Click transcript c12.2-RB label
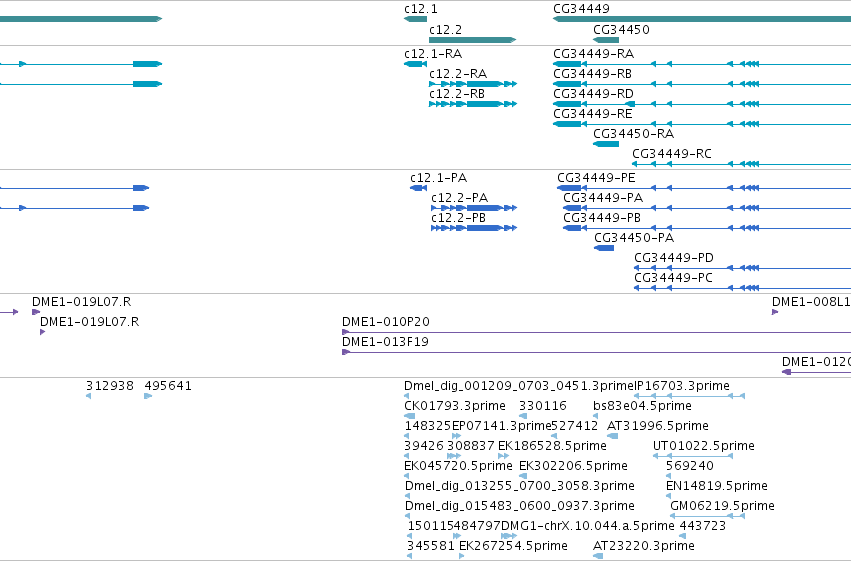The height and width of the screenshot is (561, 851). (456, 94)
